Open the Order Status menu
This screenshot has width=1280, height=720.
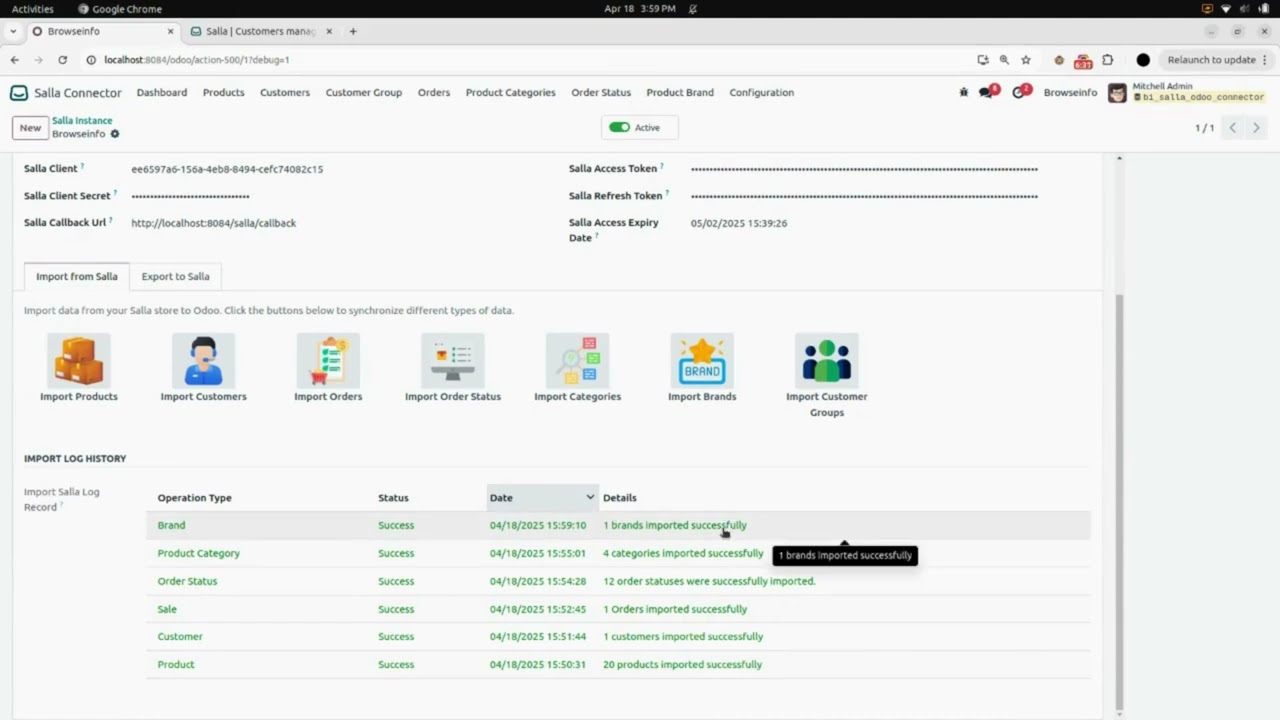[x=601, y=93]
